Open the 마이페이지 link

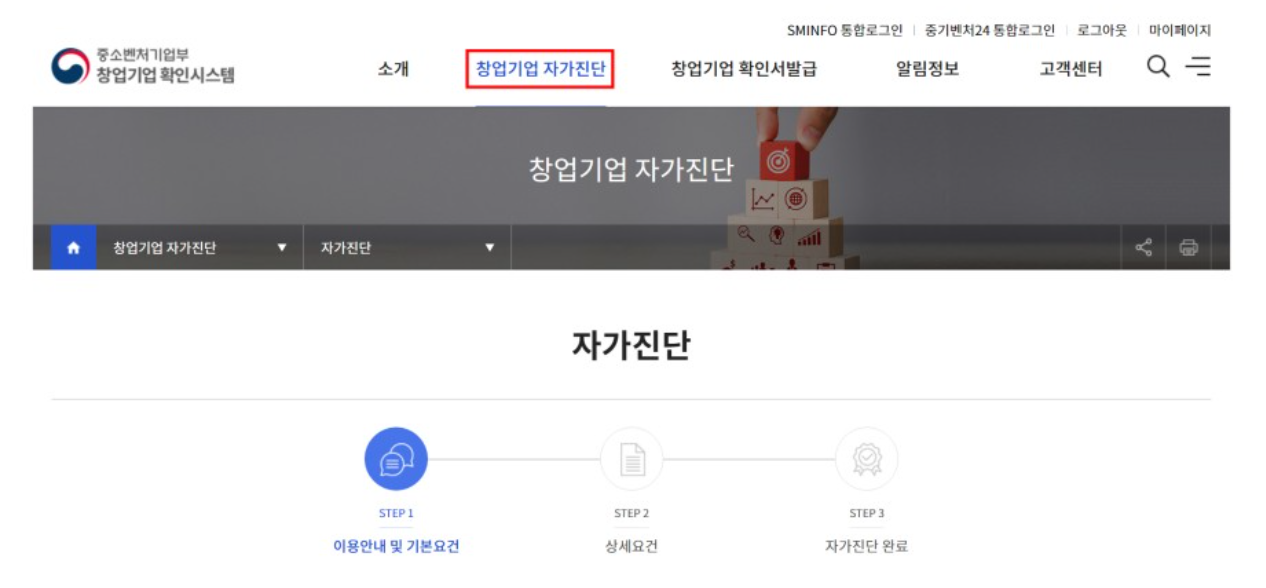(1180, 30)
